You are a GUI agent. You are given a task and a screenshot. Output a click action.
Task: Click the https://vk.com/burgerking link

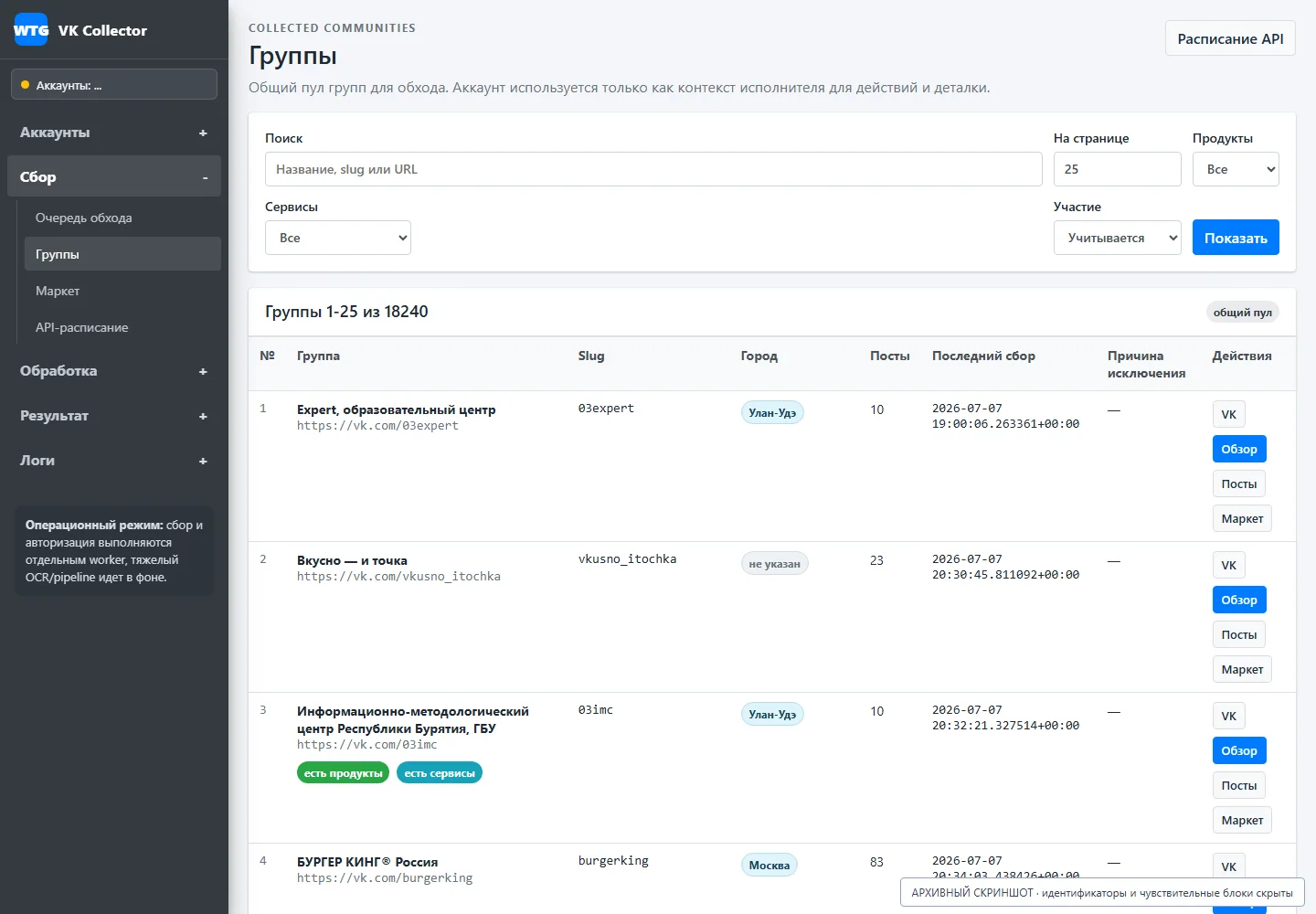385,878
